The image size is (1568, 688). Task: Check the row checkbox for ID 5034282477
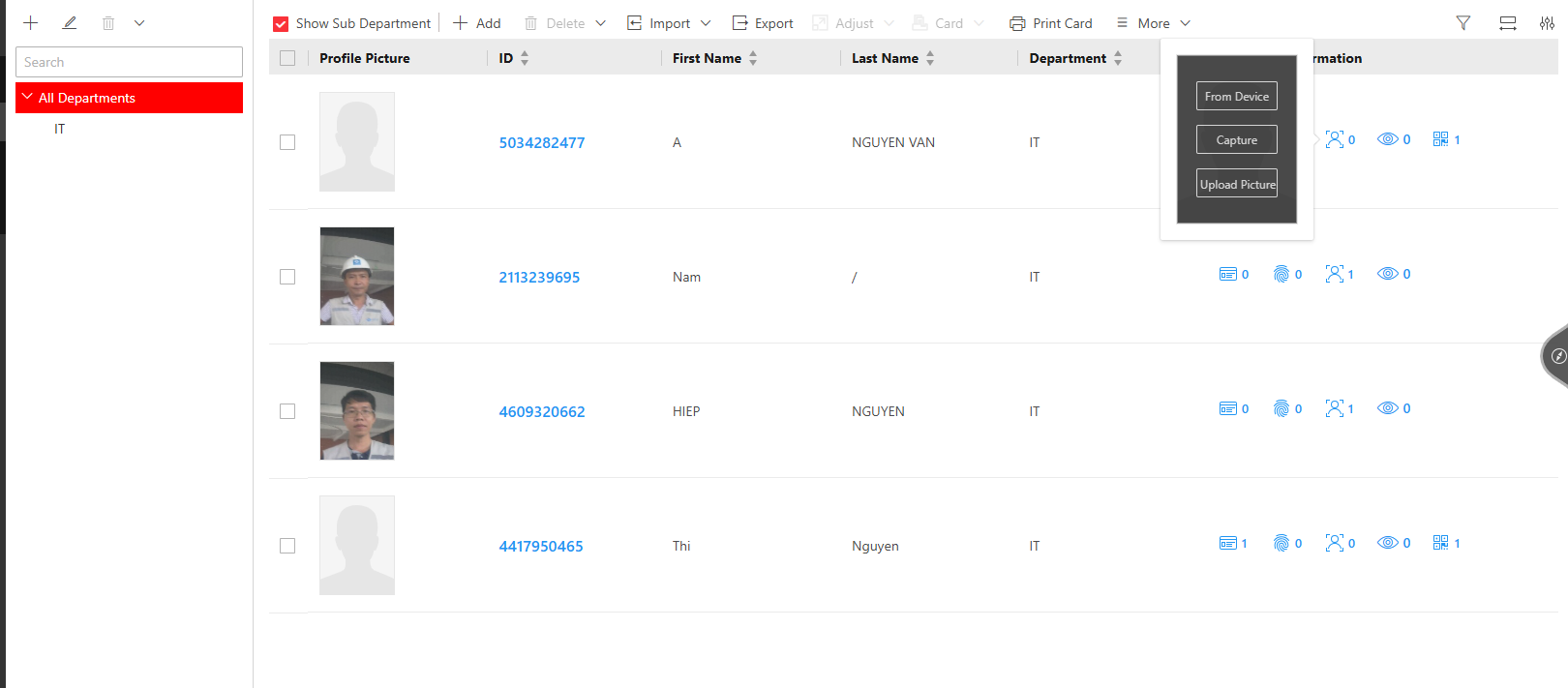click(287, 142)
